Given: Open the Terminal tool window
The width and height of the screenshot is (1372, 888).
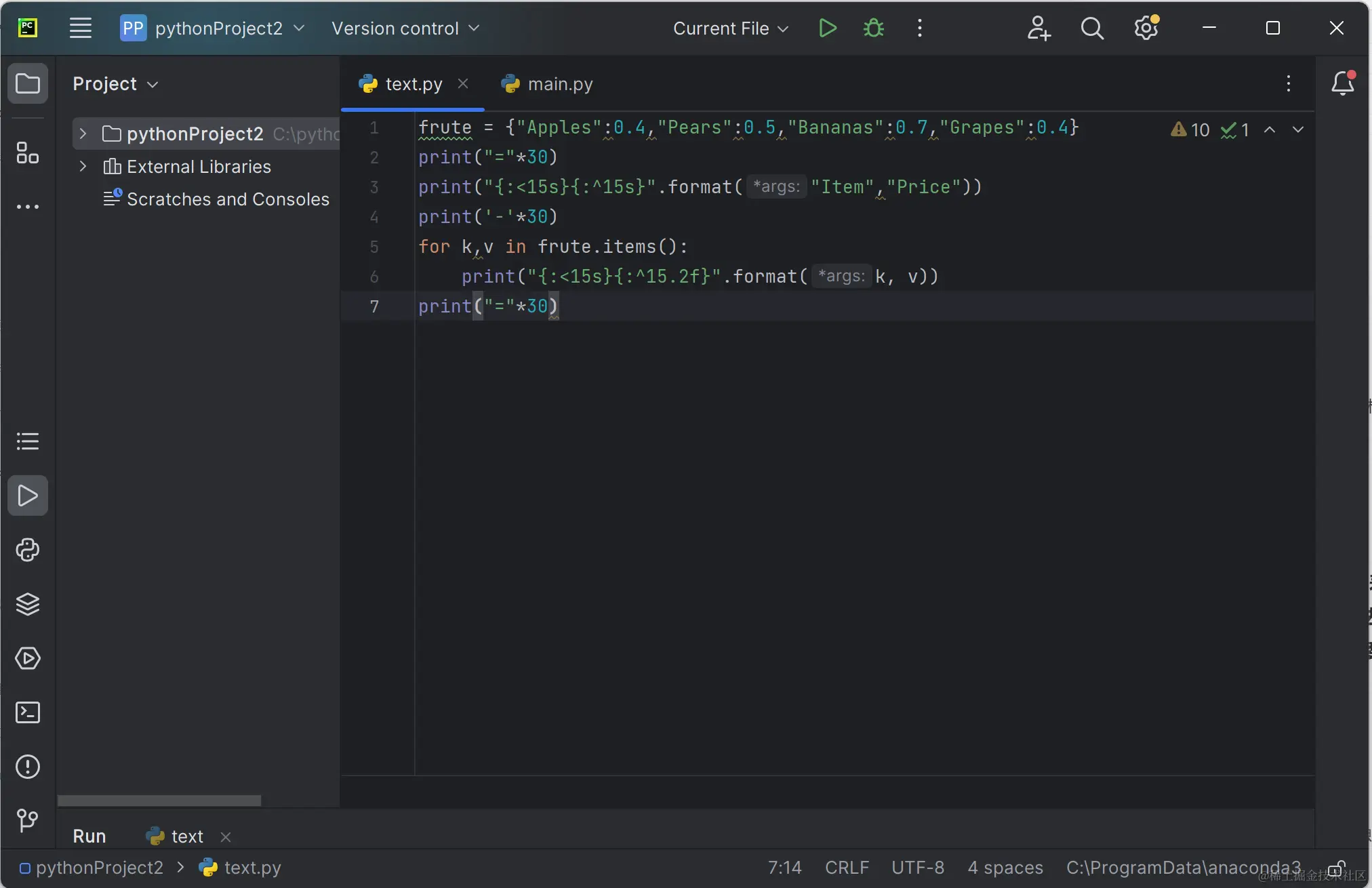Looking at the screenshot, I should 28,712.
